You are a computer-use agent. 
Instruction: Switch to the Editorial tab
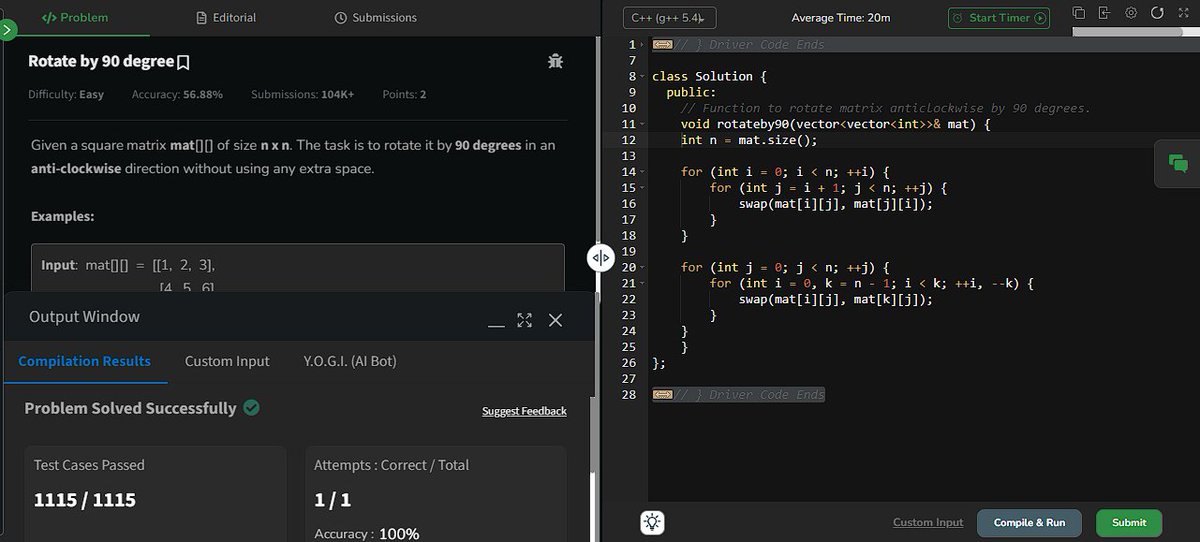coord(226,17)
